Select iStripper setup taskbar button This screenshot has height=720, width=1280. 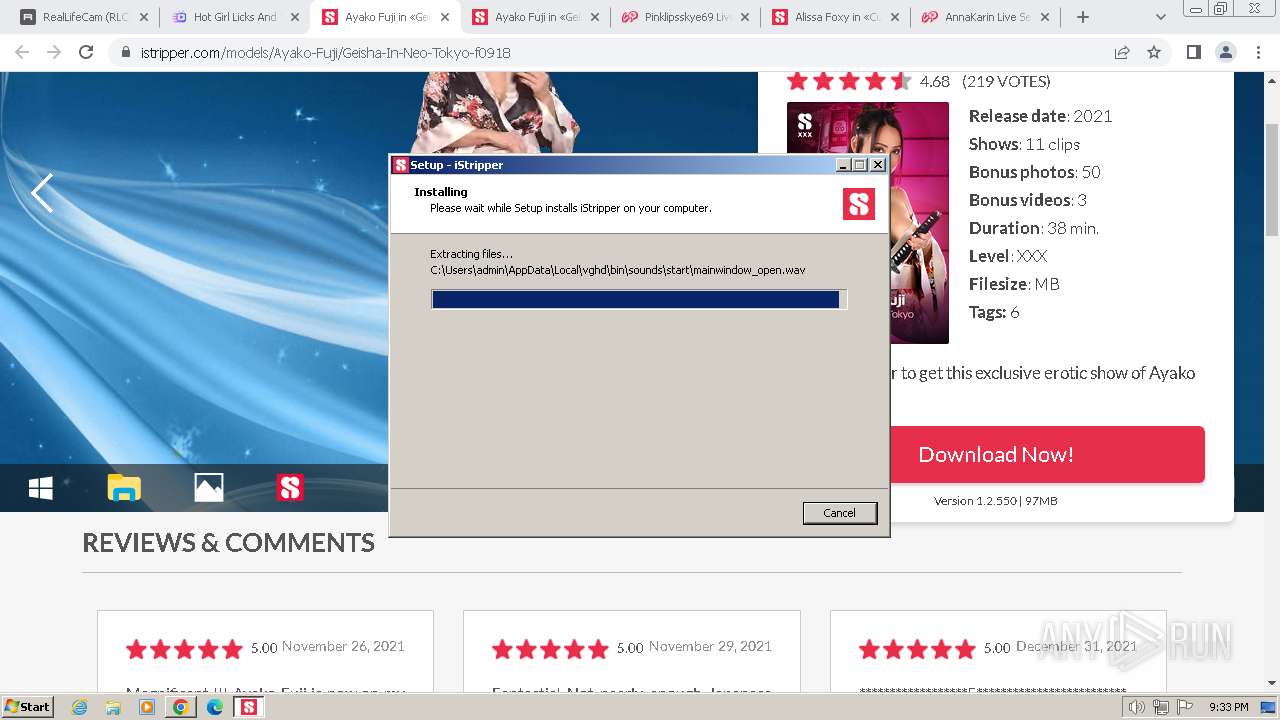pos(249,707)
